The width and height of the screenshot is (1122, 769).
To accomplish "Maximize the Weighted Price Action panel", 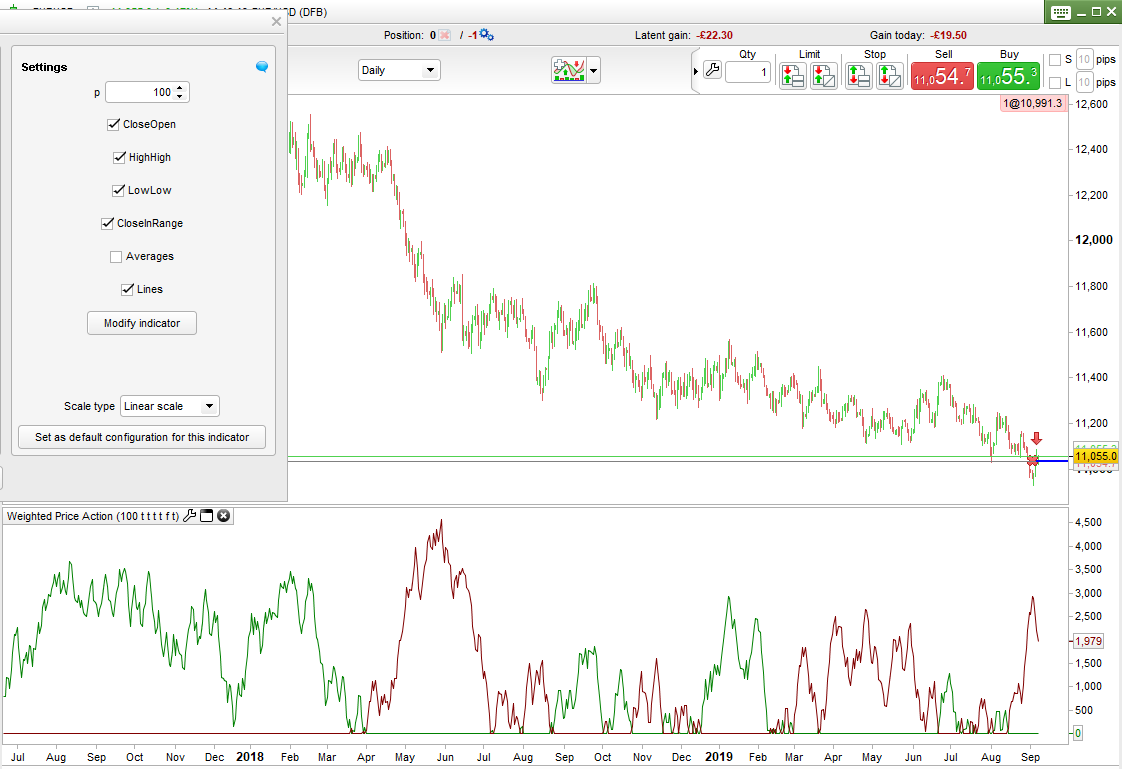I will coord(207,516).
